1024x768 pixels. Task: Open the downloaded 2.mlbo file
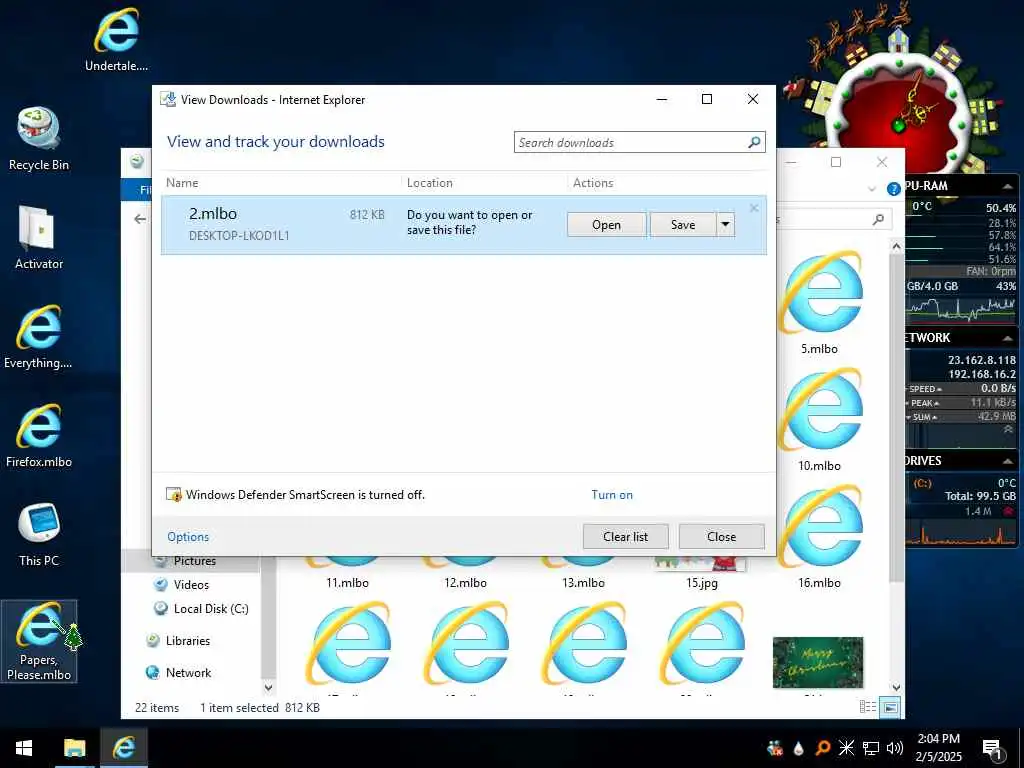607,225
